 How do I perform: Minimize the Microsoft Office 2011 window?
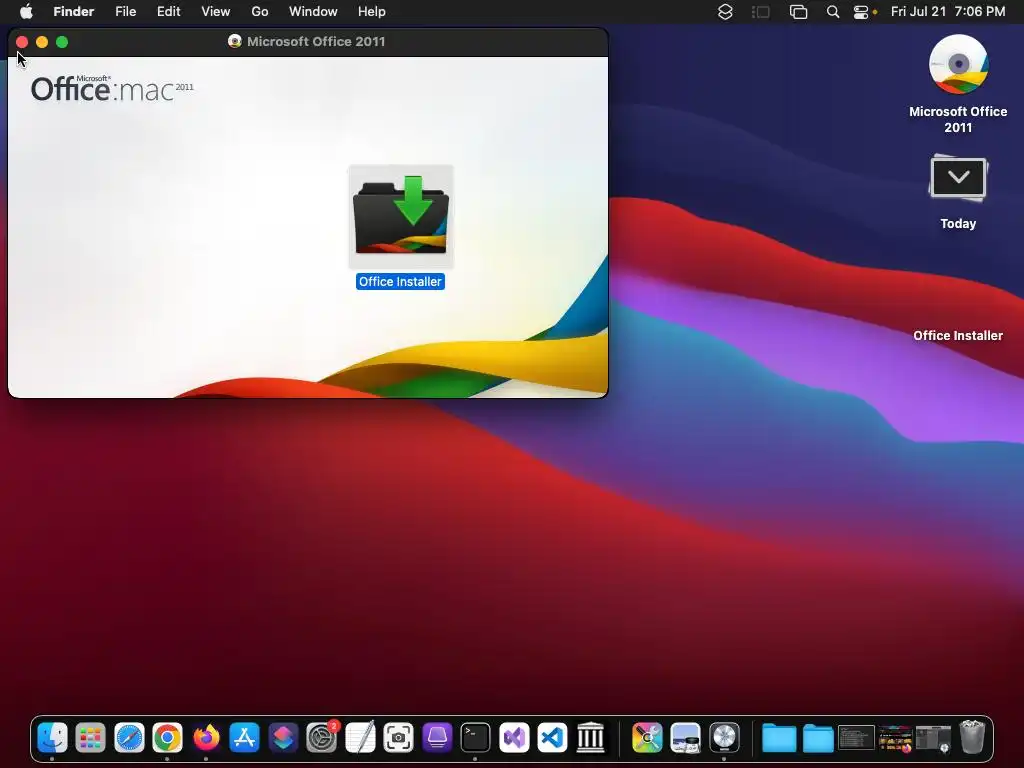42,42
